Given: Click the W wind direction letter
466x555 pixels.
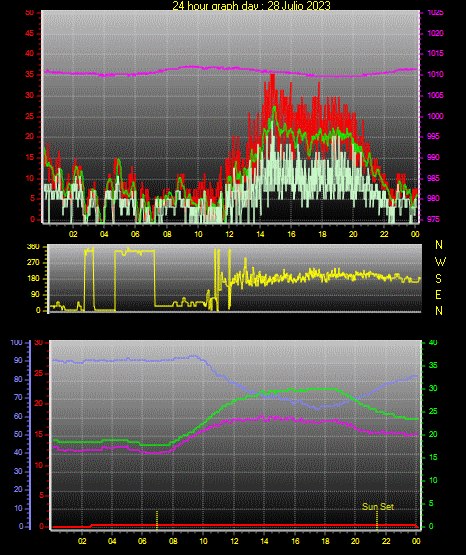Looking at the screenshot, I should tap(440, 262).
